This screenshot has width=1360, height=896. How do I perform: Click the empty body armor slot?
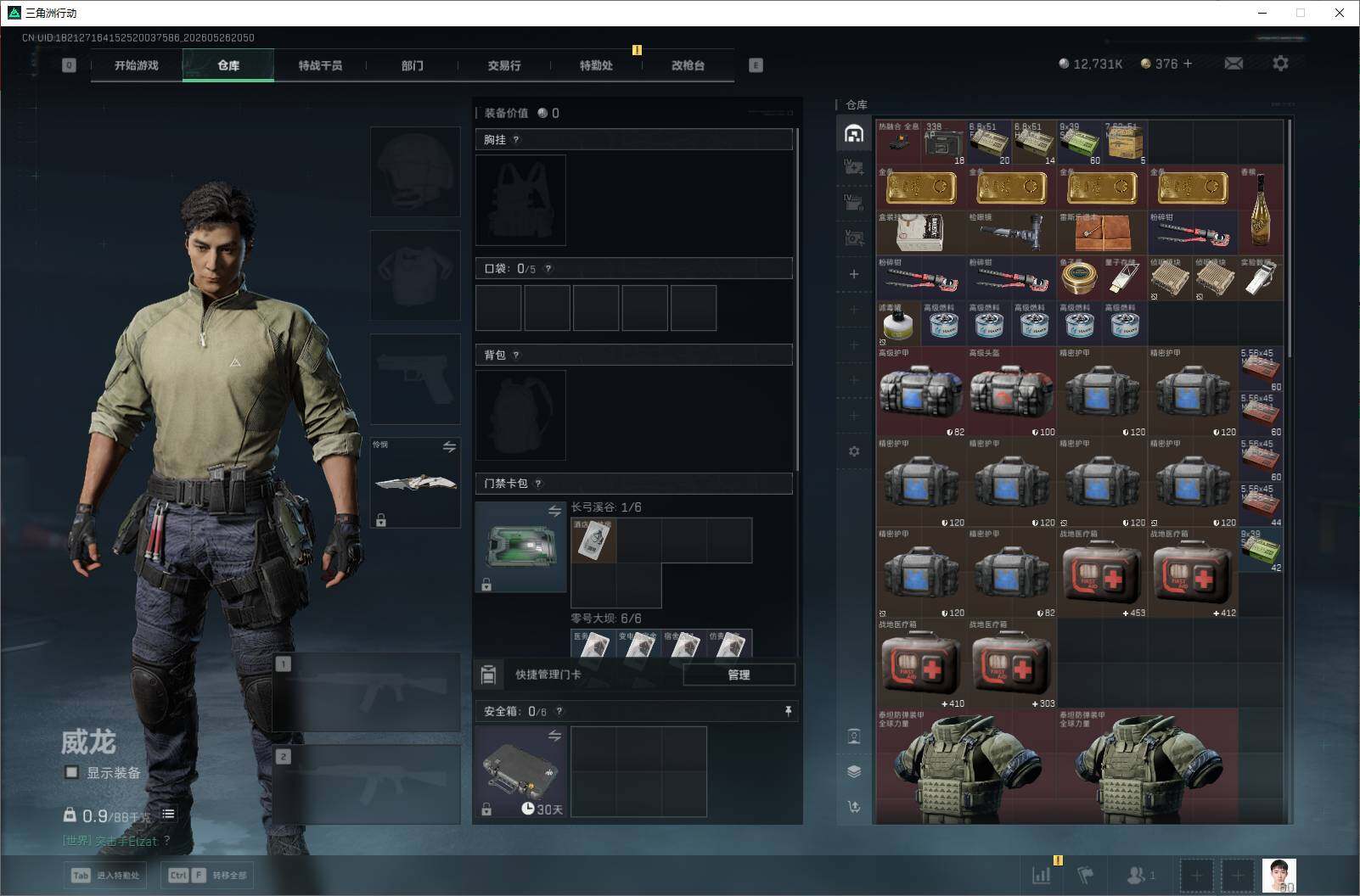pyautogui.click(x=415, y=275)
